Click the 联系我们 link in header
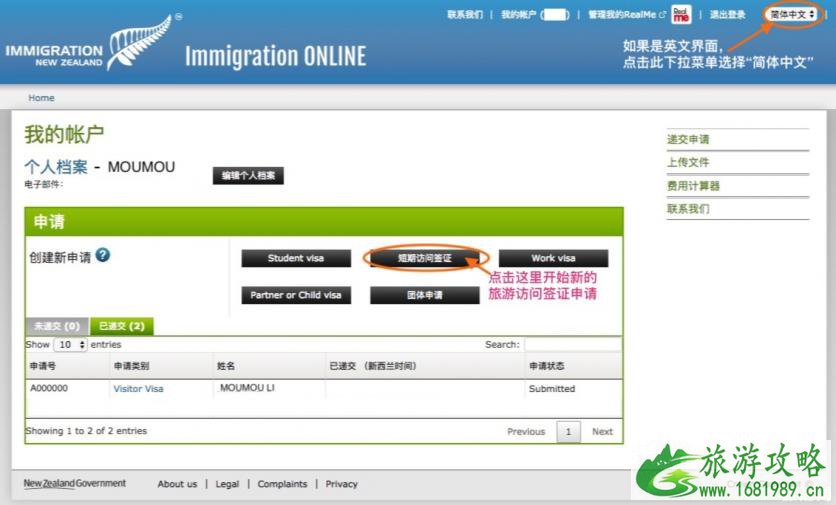Viewport: 836px width, 505px height. [464, 14]
